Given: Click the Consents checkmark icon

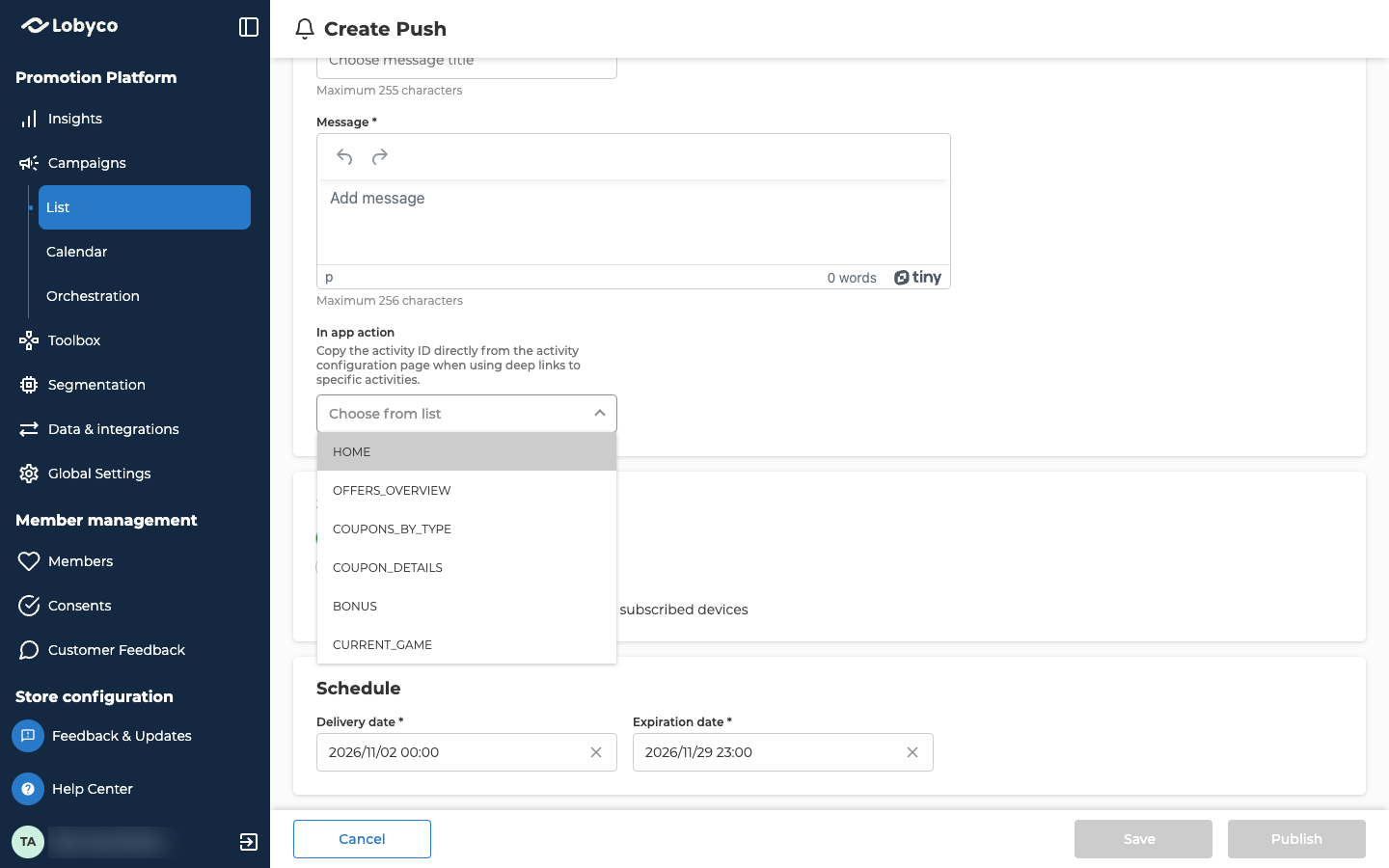Looking at the screenshot, I should coord(29,606).
